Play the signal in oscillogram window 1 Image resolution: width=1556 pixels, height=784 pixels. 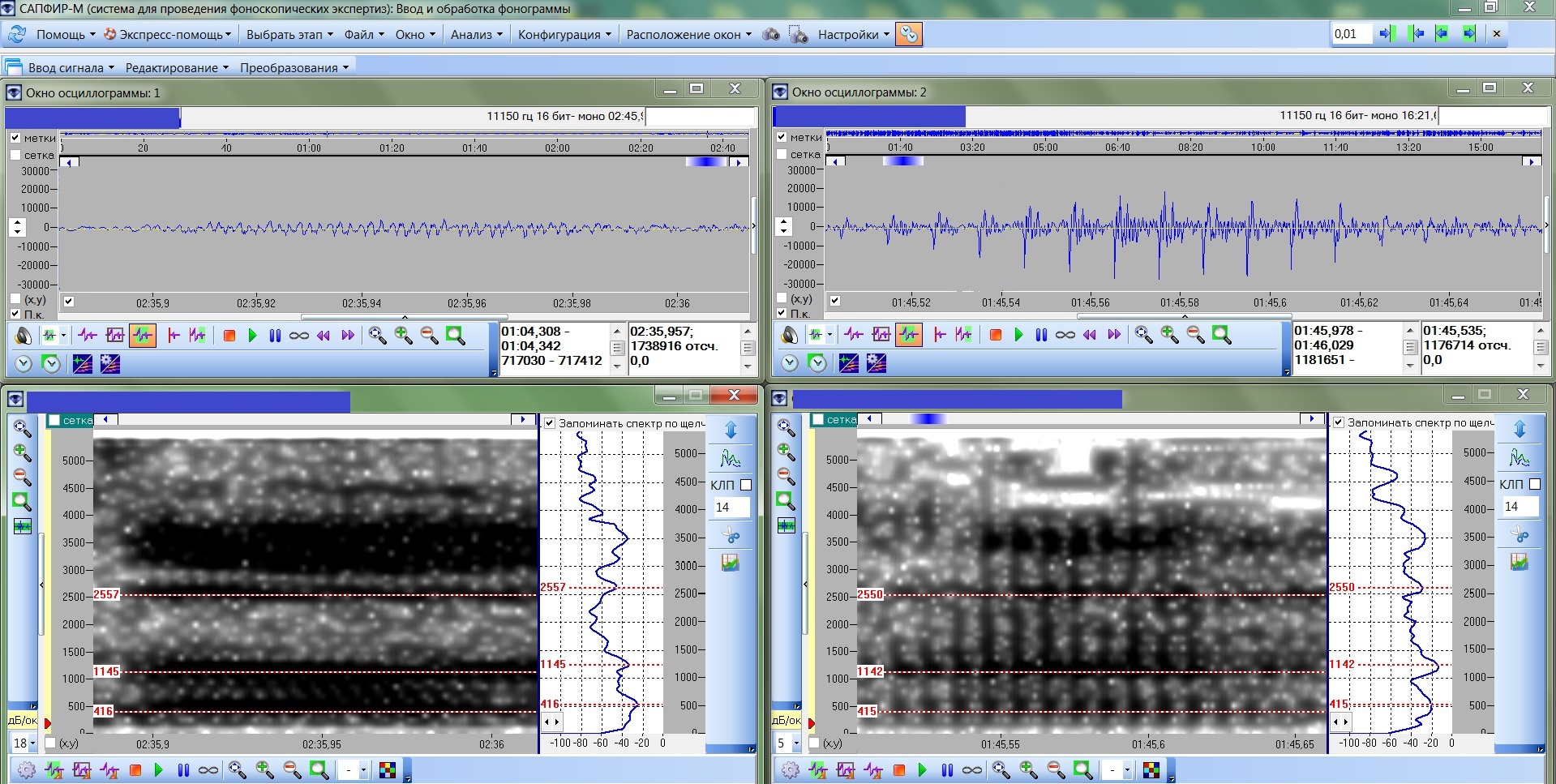252,336
